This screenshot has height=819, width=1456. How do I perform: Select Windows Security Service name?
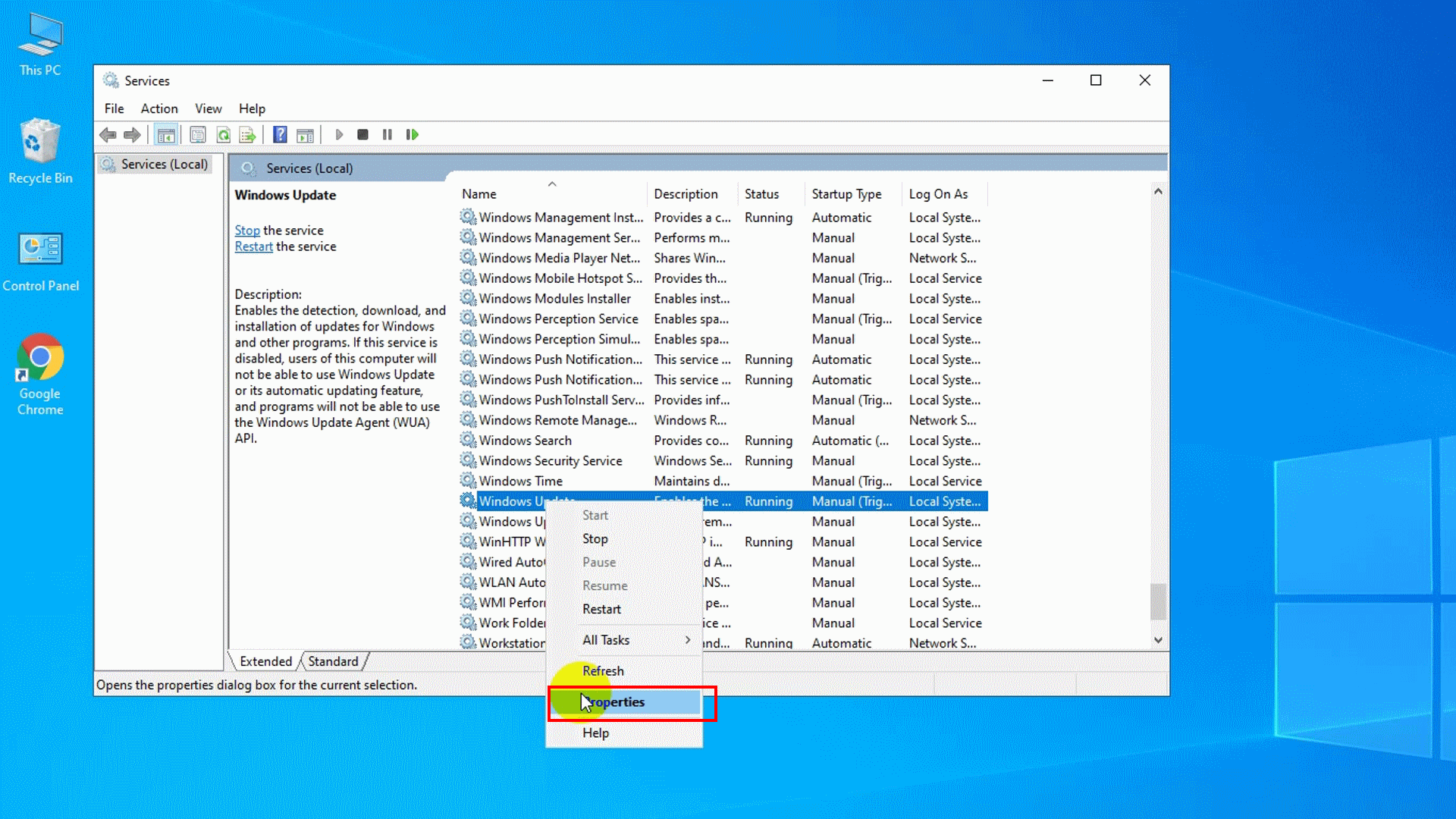tap(551, 460)
